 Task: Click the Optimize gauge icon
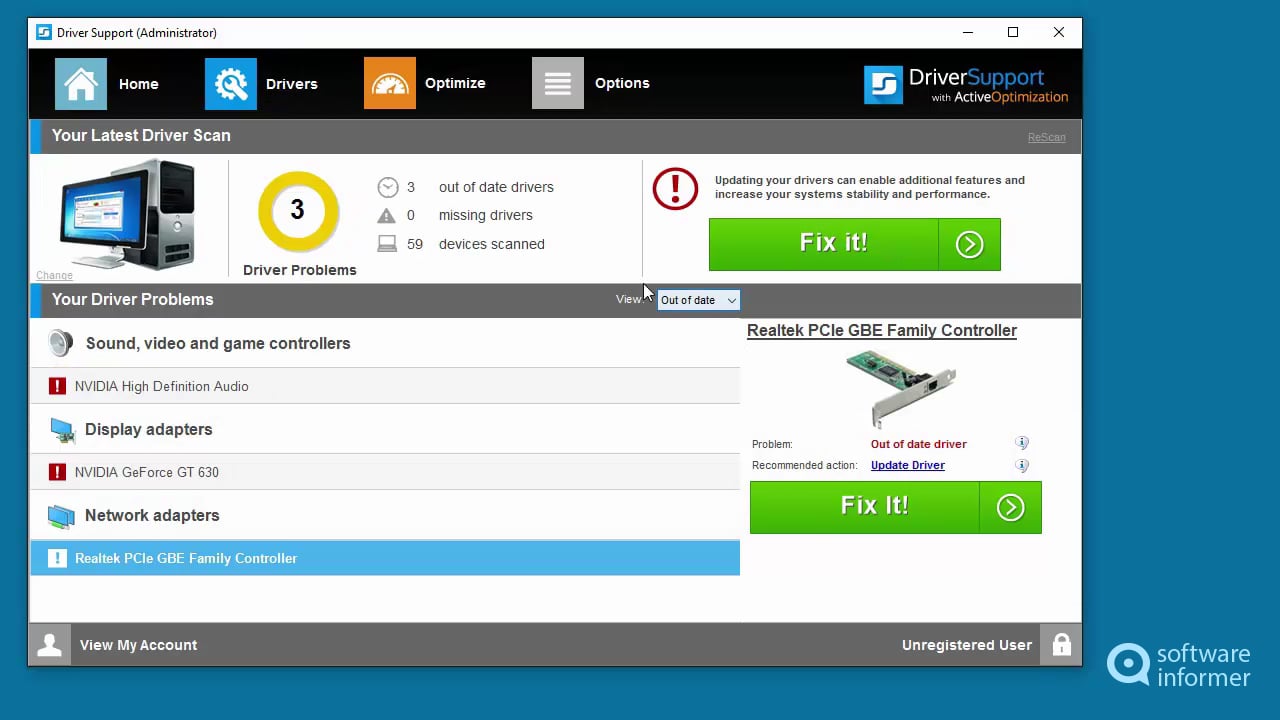[390, 83]
